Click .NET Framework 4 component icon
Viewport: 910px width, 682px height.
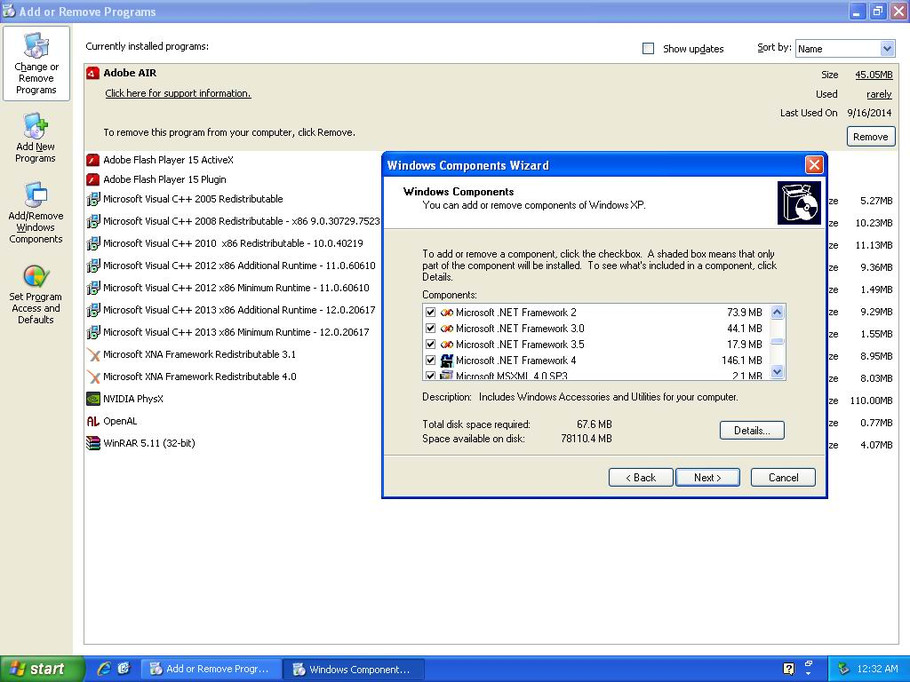coord(446,360)
